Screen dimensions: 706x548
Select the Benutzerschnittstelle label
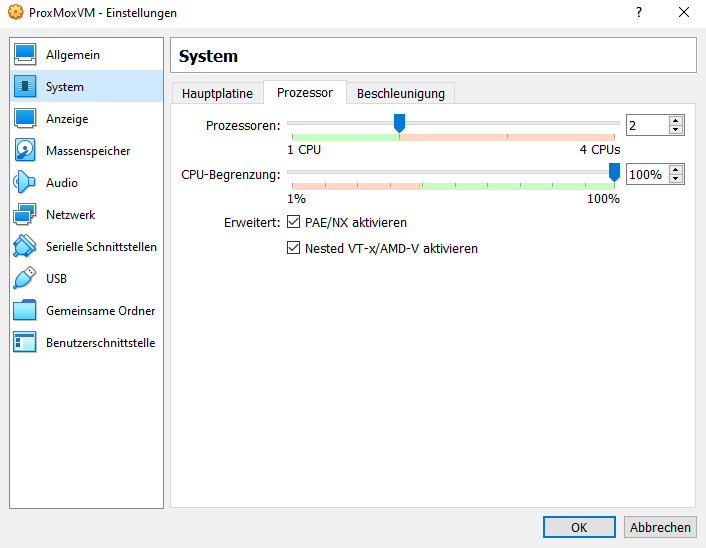click(100, 343)
